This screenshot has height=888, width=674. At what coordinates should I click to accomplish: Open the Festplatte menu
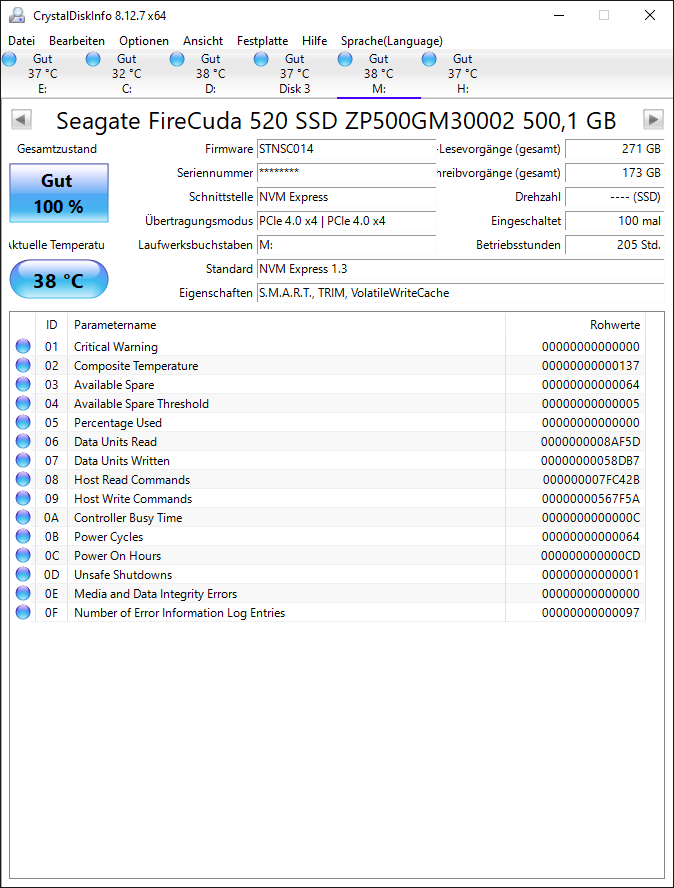(x=262, y=41)
